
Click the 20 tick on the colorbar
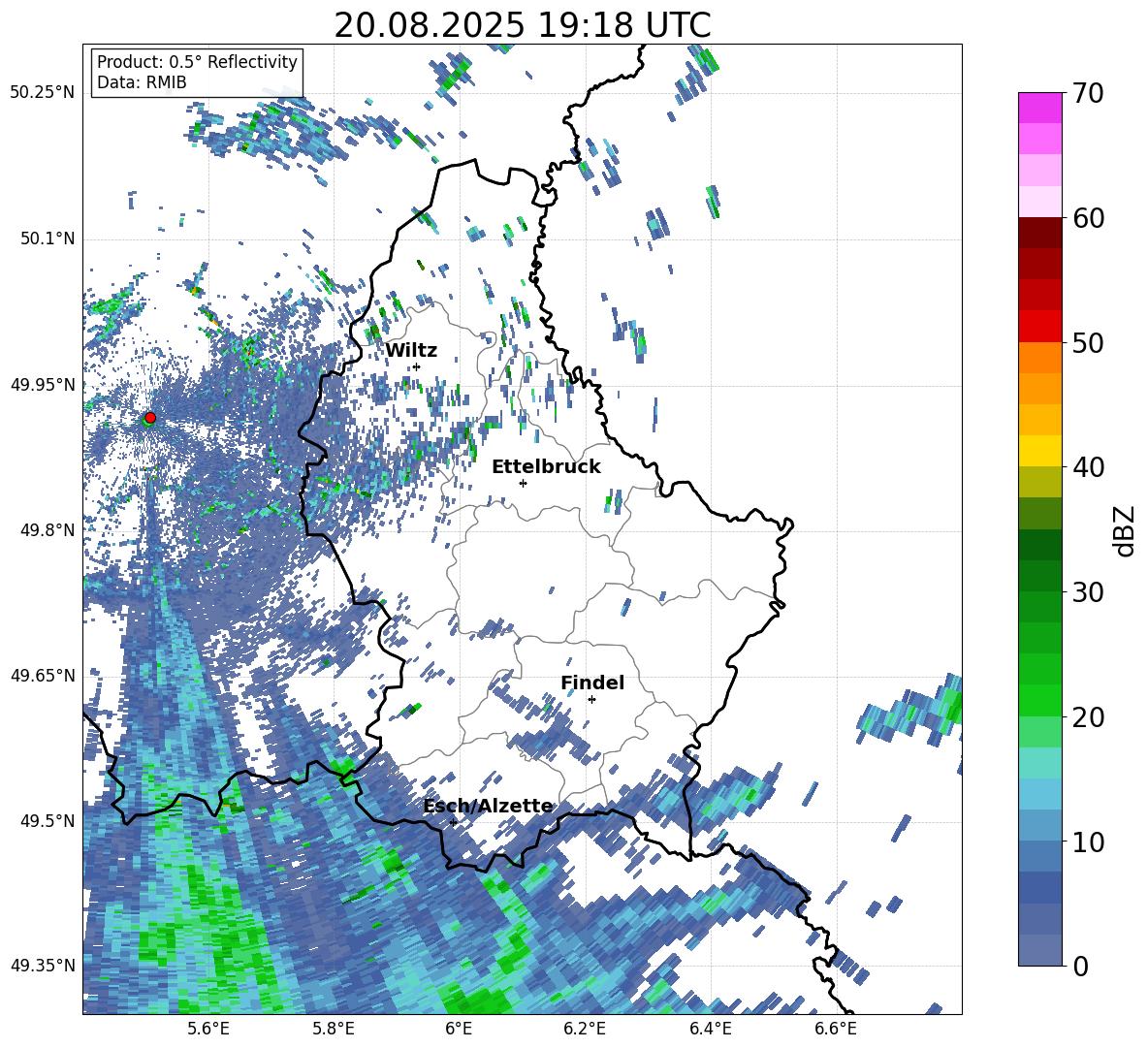coord(1087,717)
